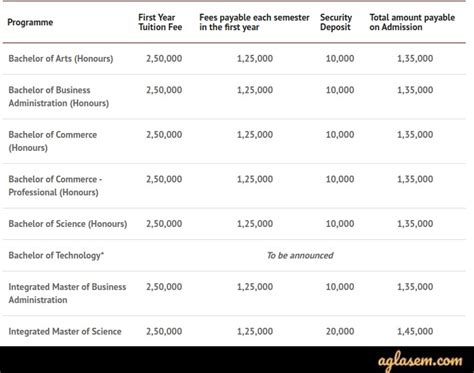Click Bachelor of Commerce - Professional (Honours)
The width and height of the screenshot is (474, 373).
coord(55,186)
